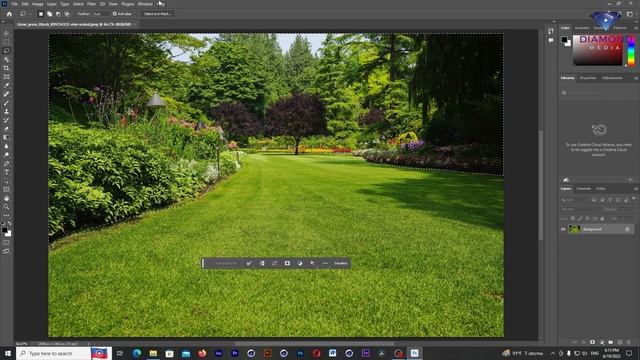Select the Type tool
This screenshot has width=640, height=360.
tap(6, 172)
